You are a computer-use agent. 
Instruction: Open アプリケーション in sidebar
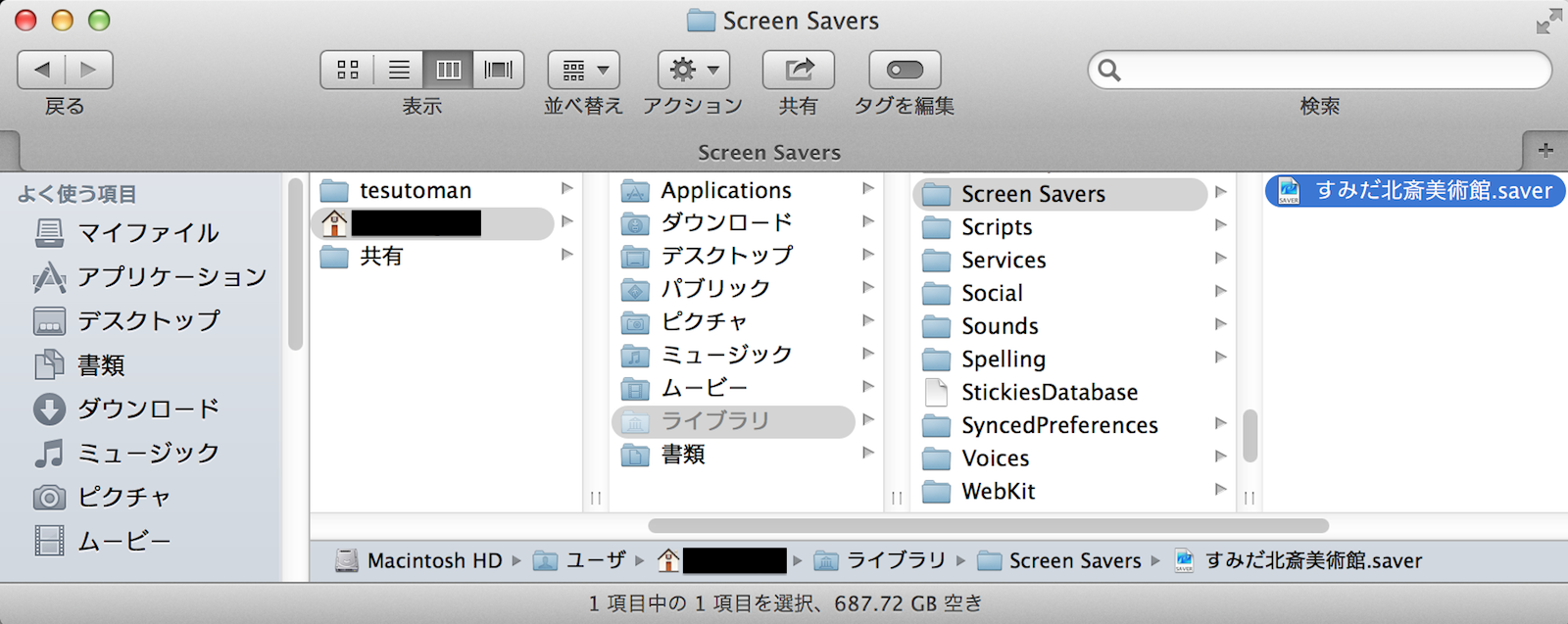[149, 276]
